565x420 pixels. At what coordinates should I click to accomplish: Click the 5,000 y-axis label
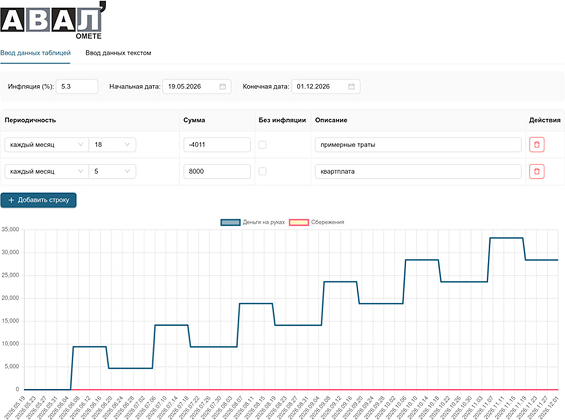12,366
